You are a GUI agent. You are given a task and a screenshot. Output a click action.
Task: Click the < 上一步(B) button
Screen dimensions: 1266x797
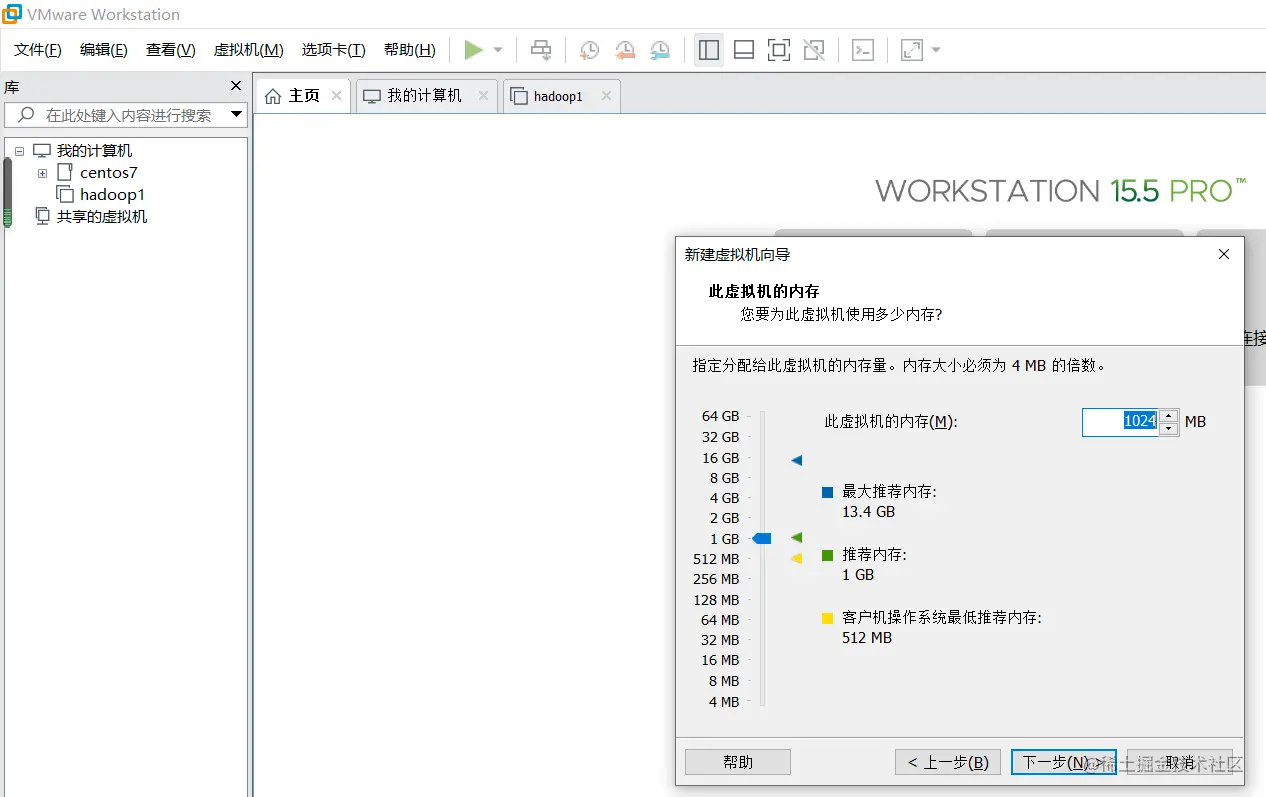[x=948, y=762]
